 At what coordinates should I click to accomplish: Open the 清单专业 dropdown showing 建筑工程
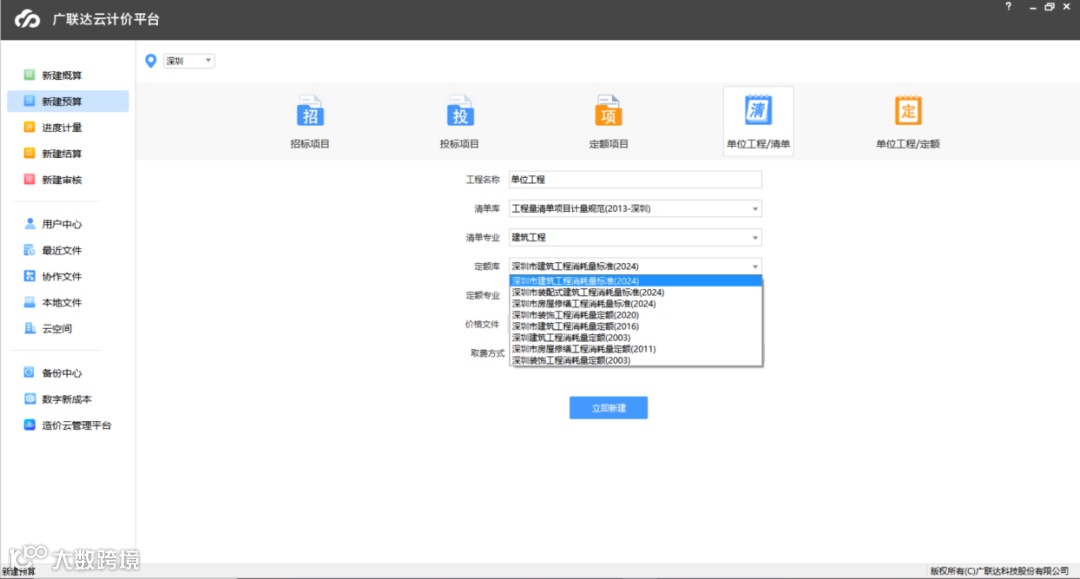pos(635,238)
